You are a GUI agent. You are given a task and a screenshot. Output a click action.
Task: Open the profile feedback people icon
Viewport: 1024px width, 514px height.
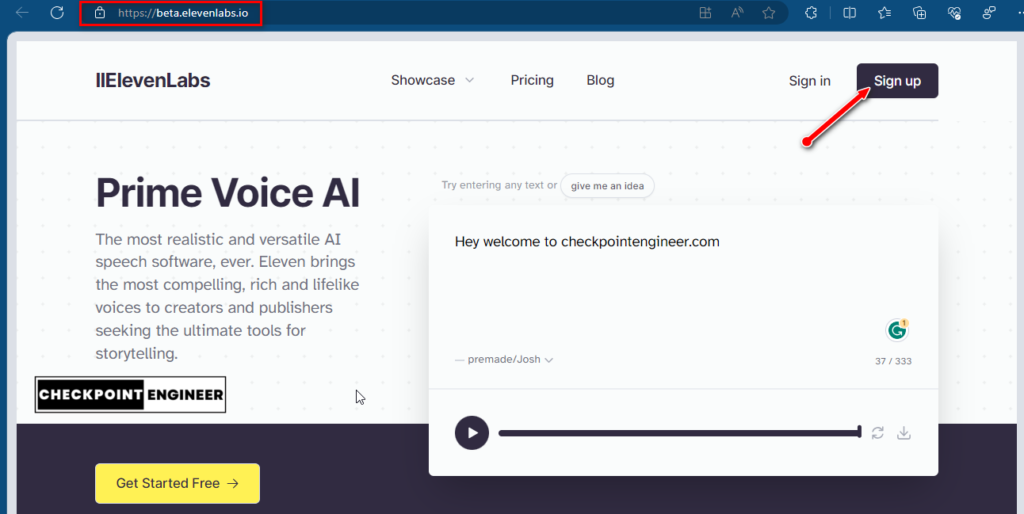tap(989, 13)
